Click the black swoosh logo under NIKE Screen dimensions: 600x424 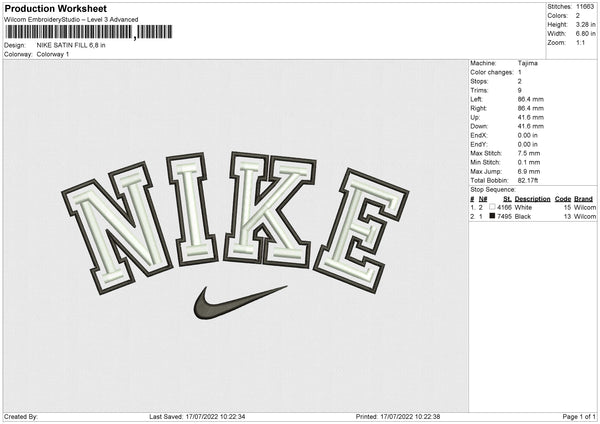coord(239,303)
